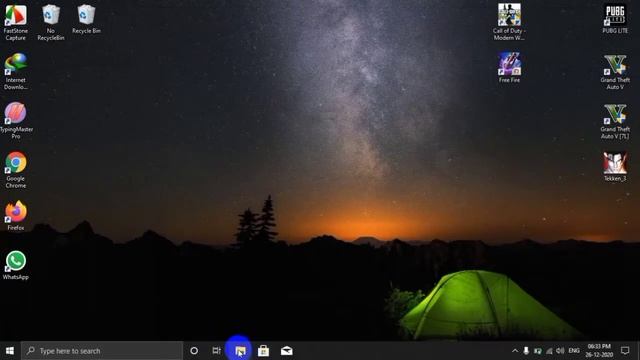This screenshot has height=360, width=640.
Task: Select the No RecycleBin desktop icon
Action: point(51,22)
